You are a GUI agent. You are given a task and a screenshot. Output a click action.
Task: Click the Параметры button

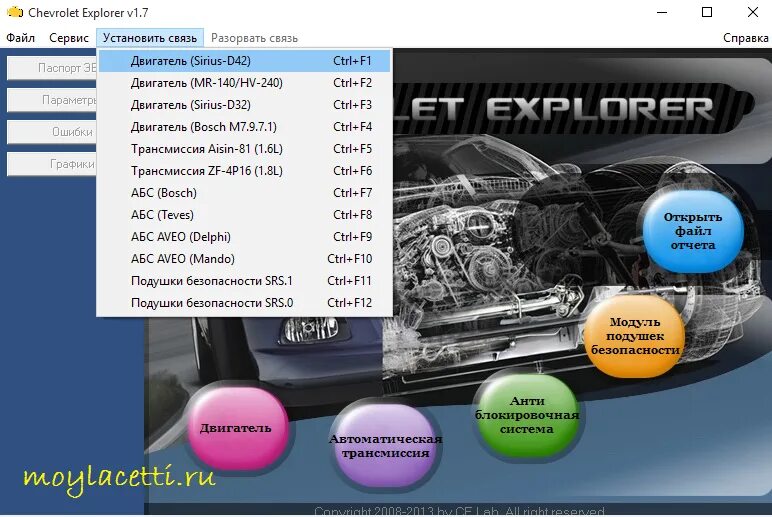click(x=52, y=100)
